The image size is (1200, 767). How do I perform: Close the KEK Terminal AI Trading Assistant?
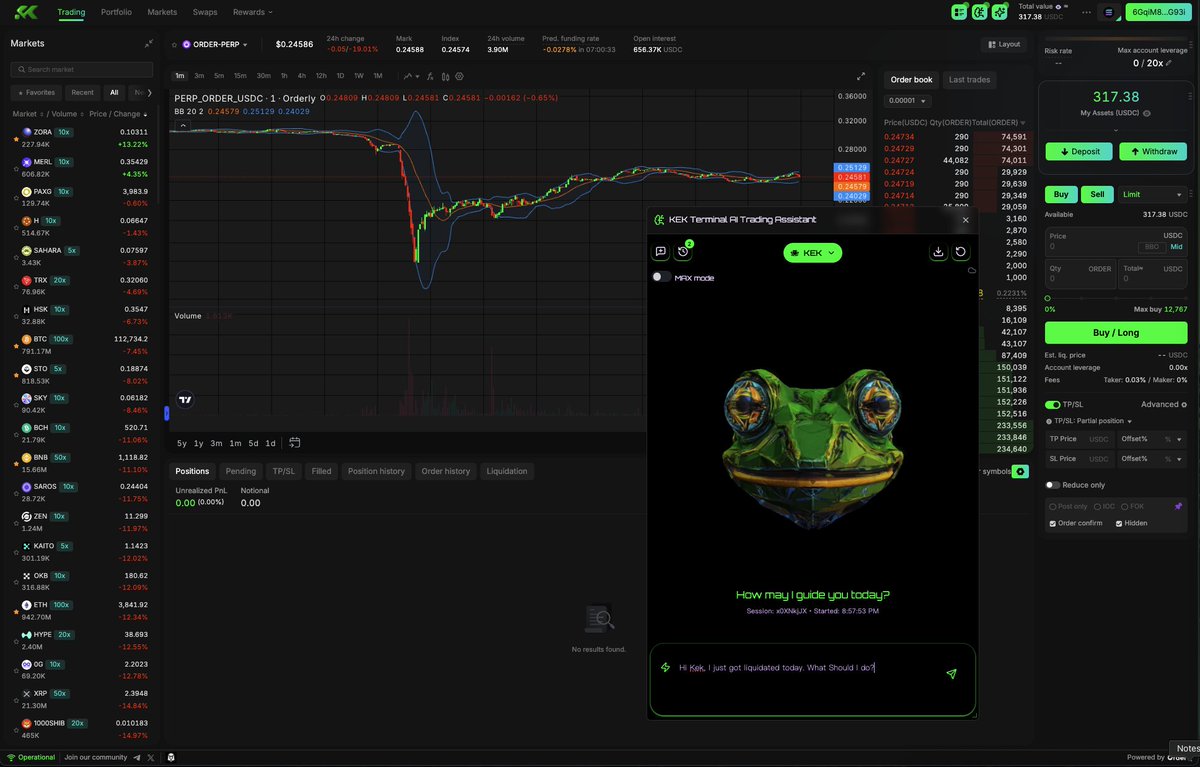coord(965,220)
